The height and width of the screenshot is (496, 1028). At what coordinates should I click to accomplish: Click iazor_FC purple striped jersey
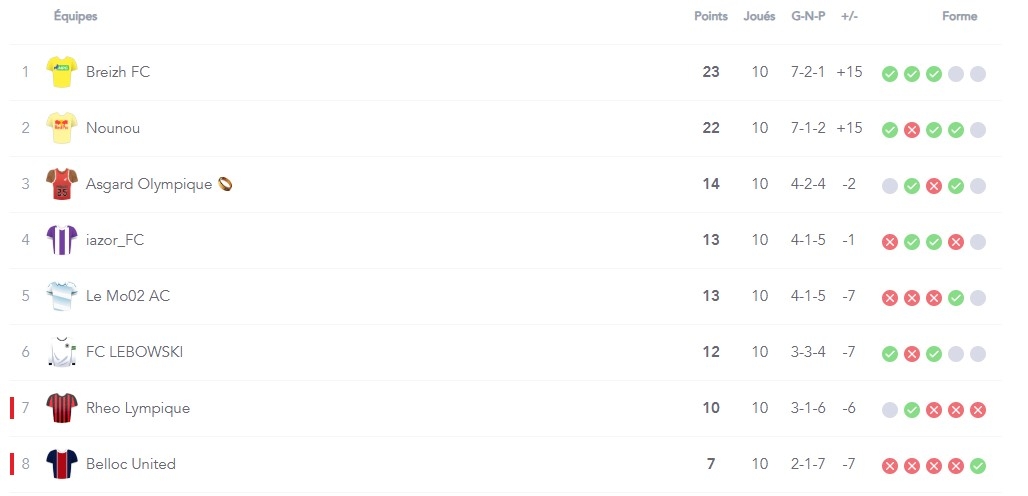tap(62, 240)
